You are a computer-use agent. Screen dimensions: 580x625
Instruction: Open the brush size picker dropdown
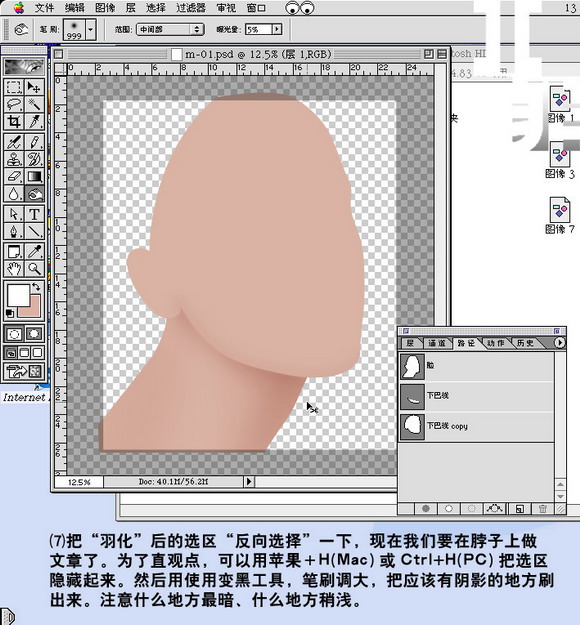click(91, 29)
